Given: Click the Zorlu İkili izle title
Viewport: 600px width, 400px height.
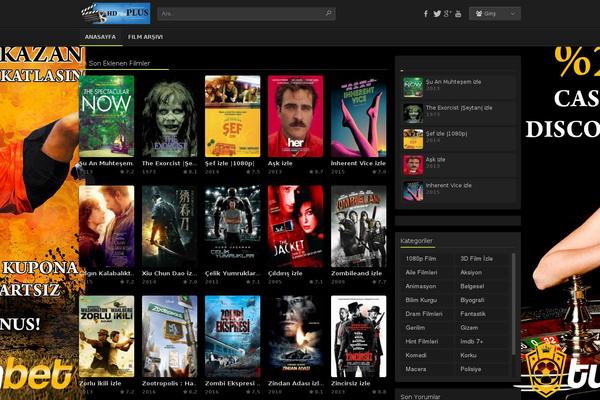Looking at the screenshot, I should point(100,383).
